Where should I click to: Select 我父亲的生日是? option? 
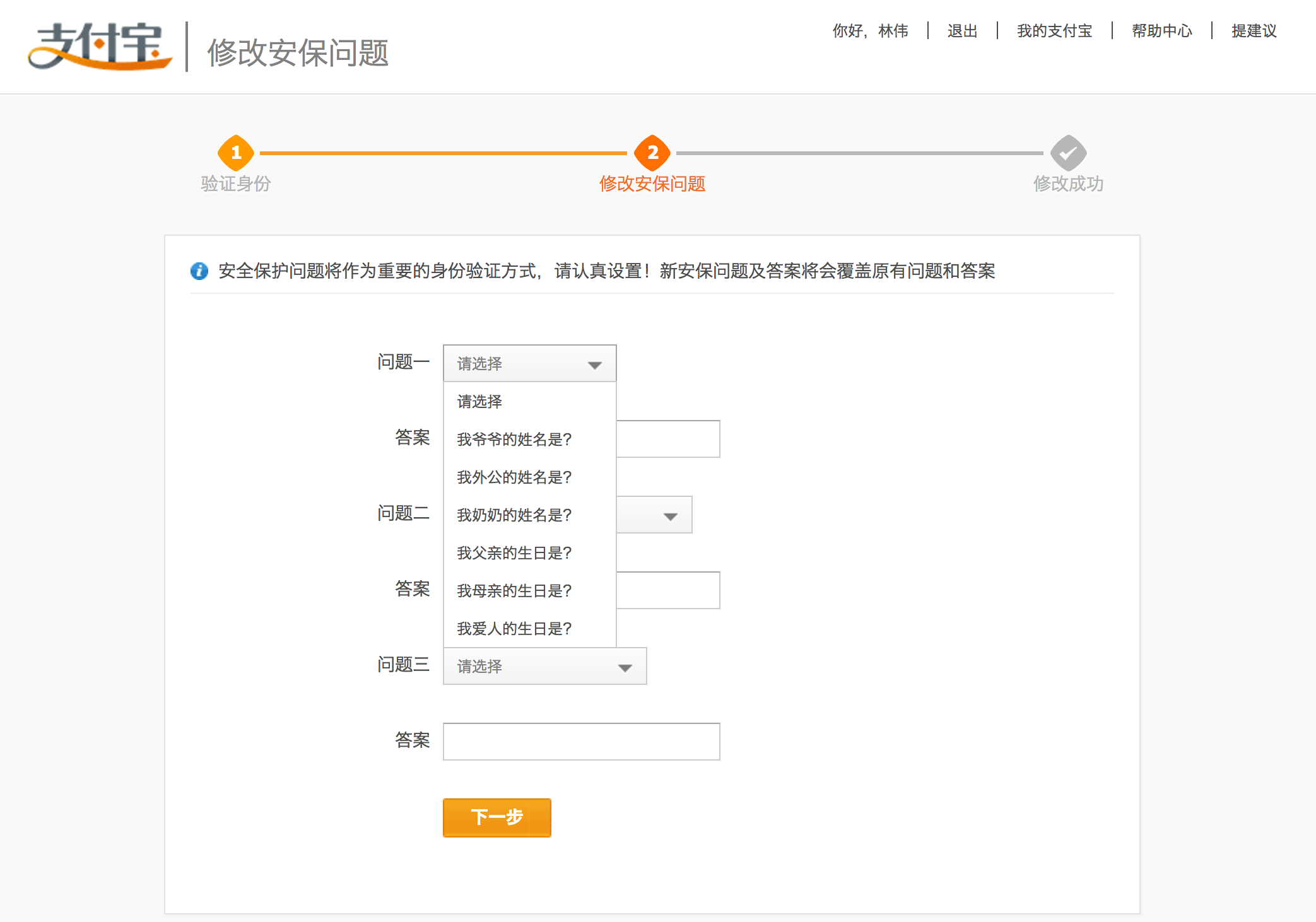pyautogui.click(x=514, y=553)
